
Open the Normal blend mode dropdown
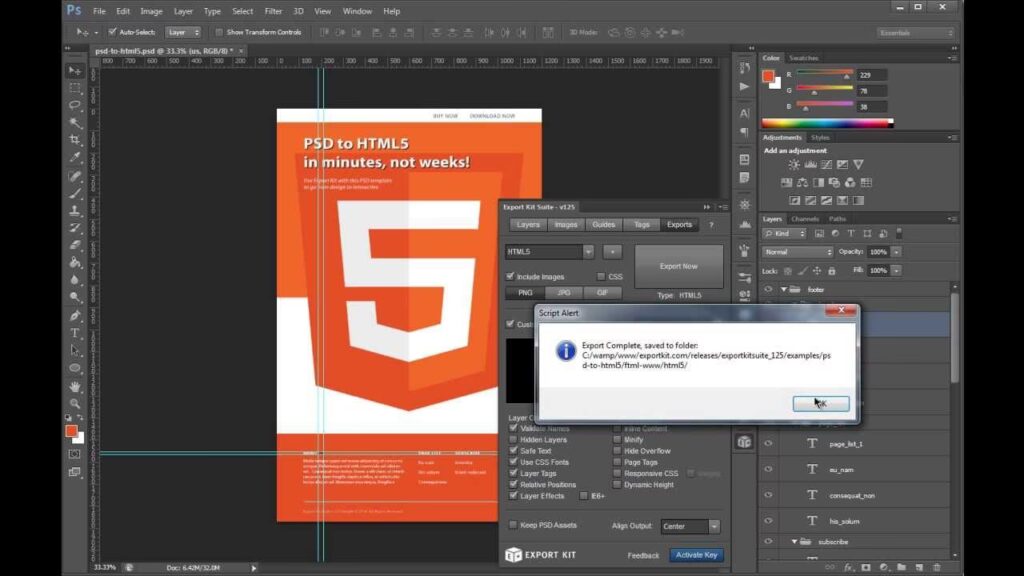(x=797, y=252)
